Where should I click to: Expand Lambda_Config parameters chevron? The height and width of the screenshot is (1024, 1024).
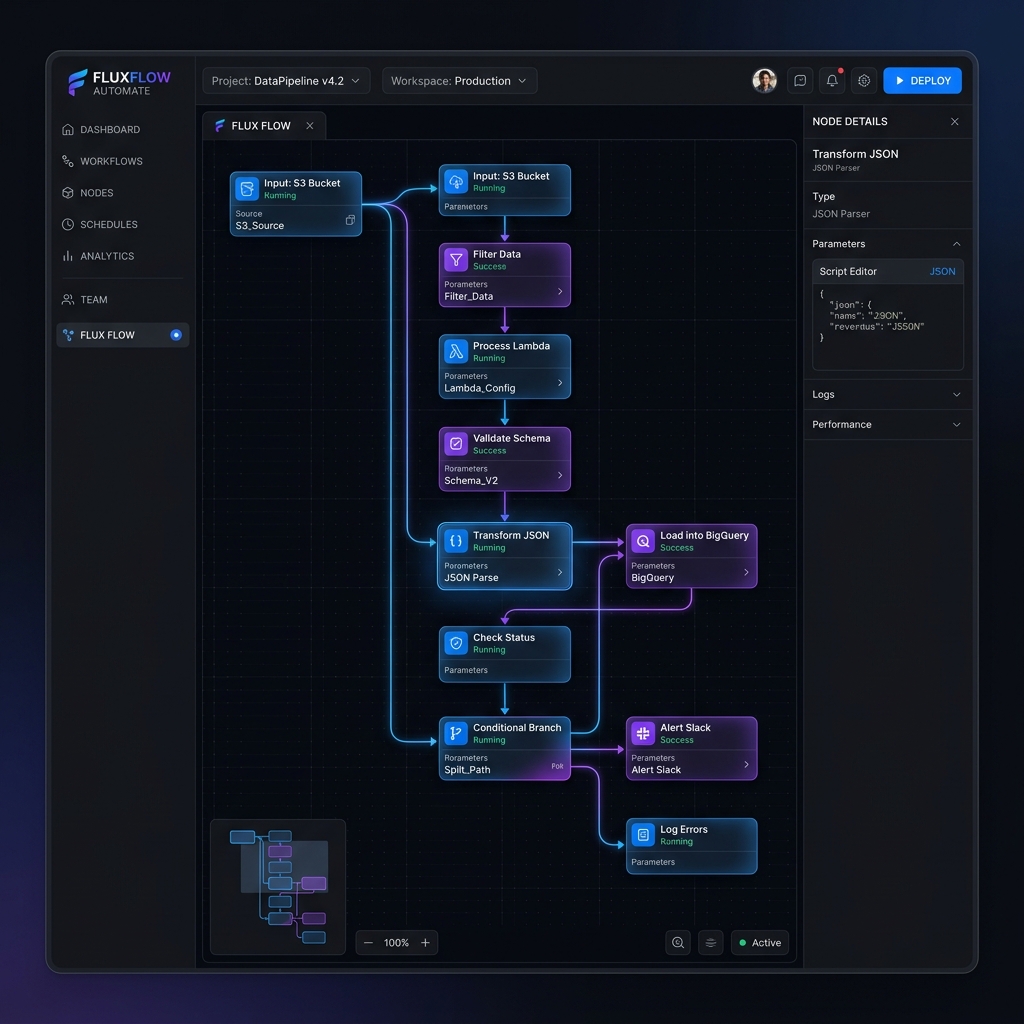point(560,383)
